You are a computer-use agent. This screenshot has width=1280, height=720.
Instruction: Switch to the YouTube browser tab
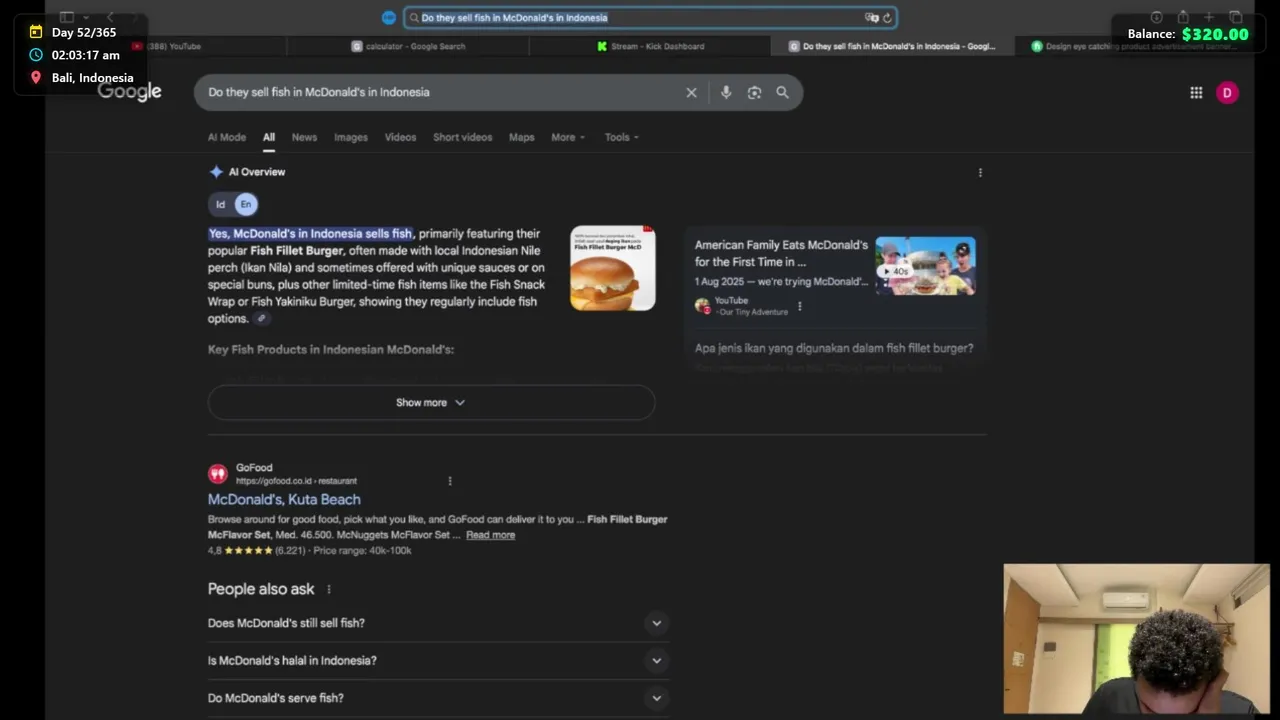click(166, 46)
